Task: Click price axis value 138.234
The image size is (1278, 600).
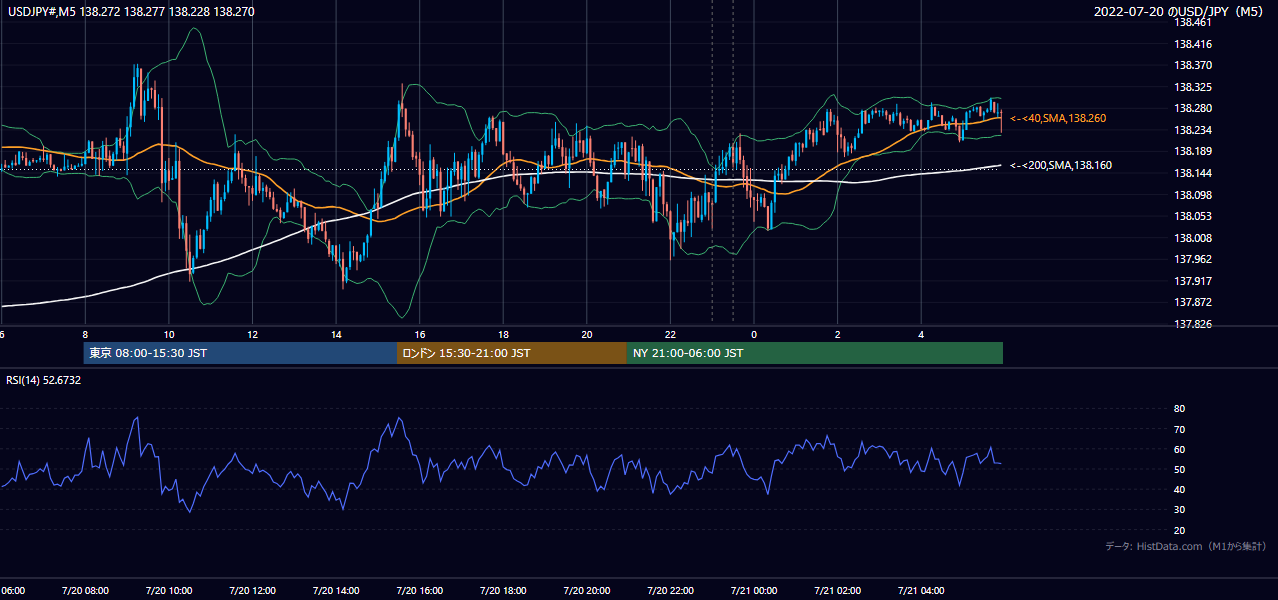Action: [1194, 130]
